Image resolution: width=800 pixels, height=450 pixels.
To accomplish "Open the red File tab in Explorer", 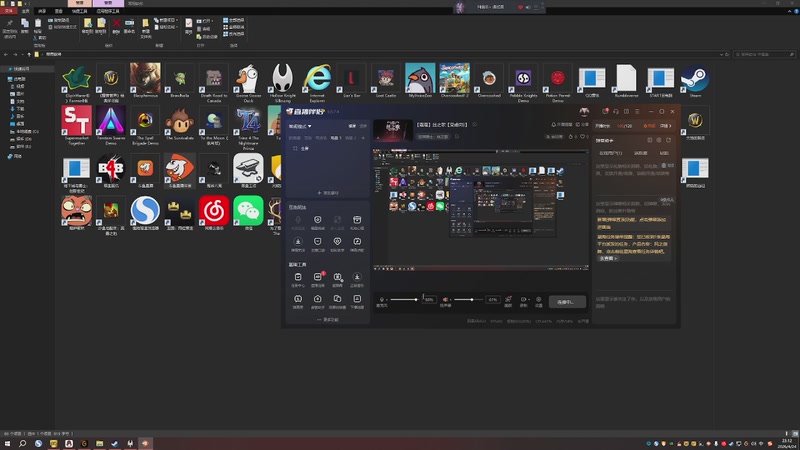I will [x=9, y=11].
